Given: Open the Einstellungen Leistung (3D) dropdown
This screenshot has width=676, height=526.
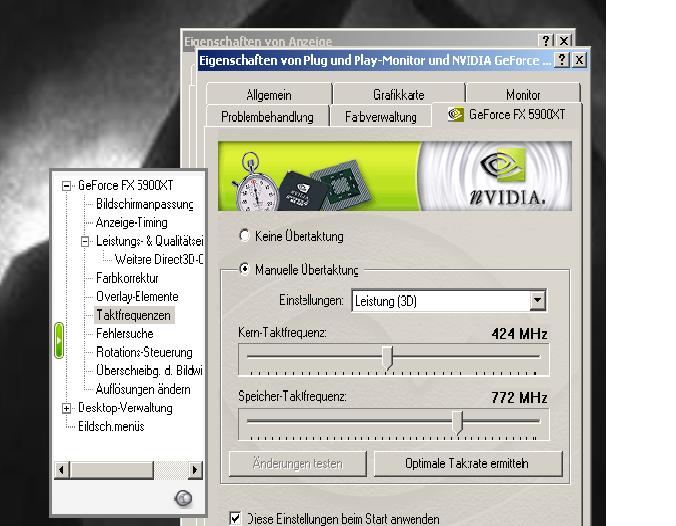Looking at the screenshot, I should 538,301.
